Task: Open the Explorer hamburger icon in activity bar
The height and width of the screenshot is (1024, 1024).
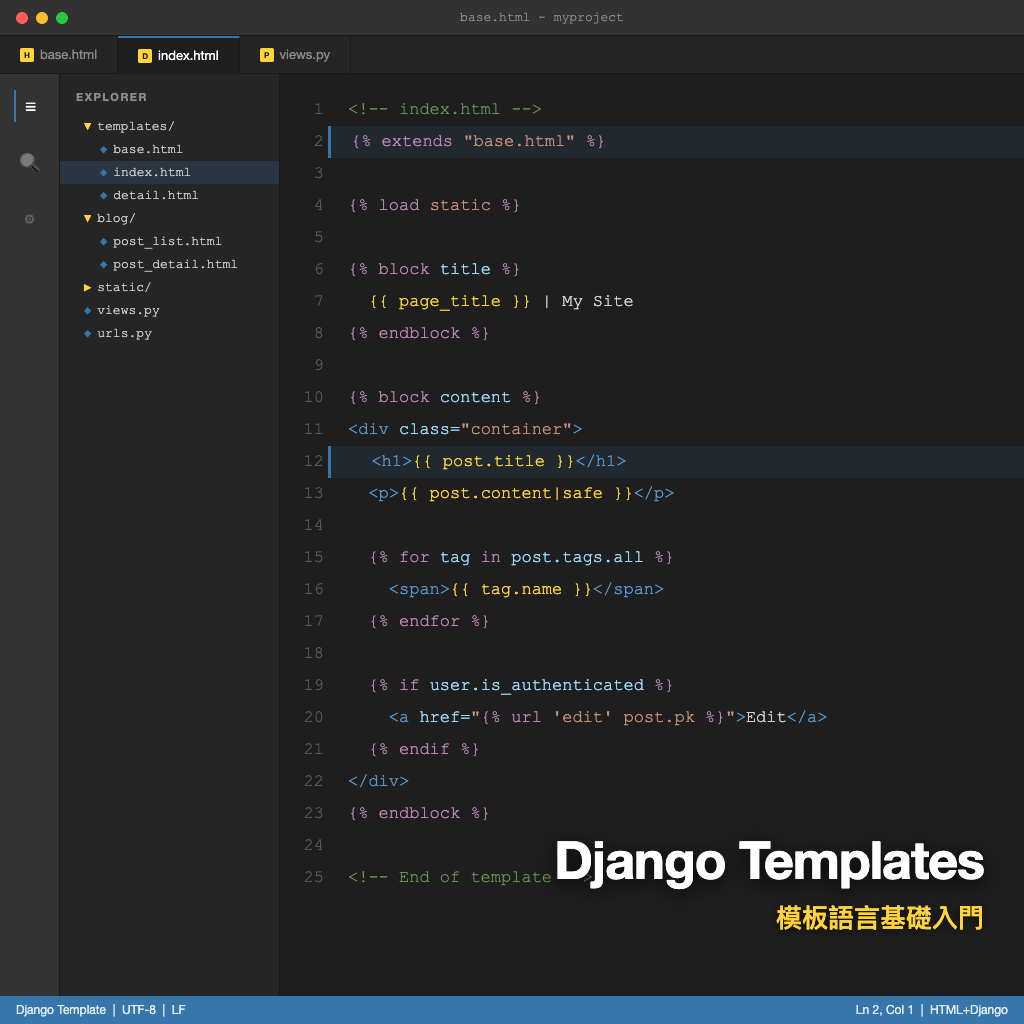Action: [x=30, y=106]
